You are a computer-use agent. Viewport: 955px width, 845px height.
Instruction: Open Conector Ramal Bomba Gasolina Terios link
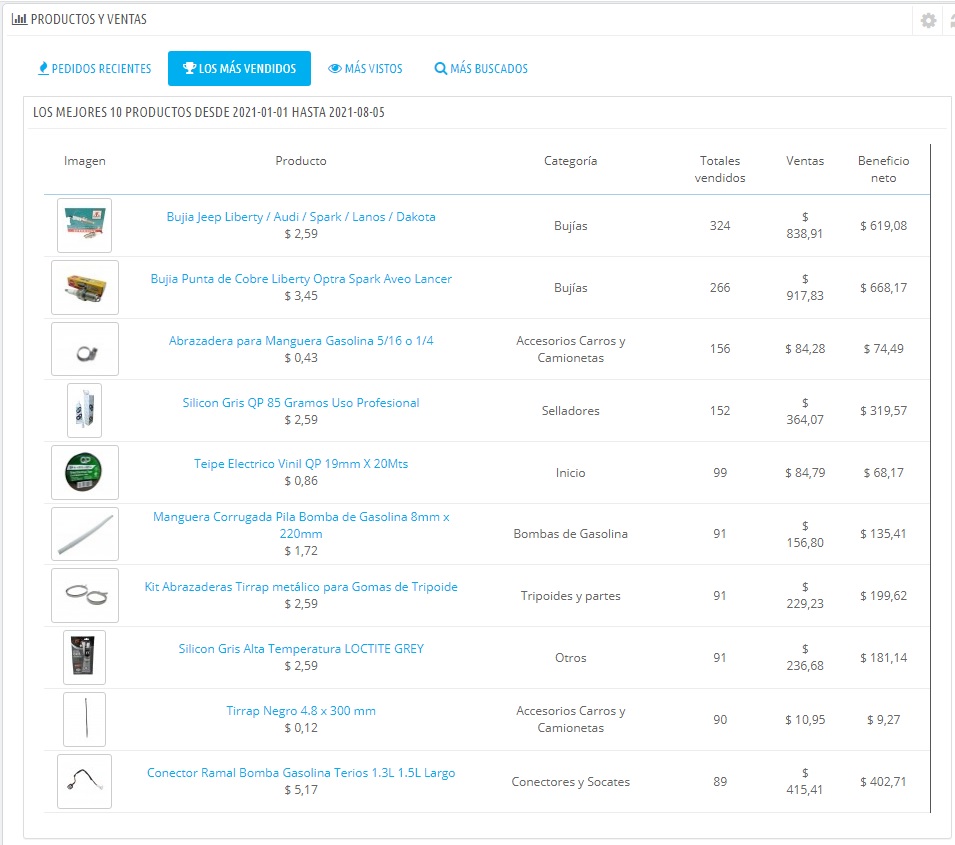pyautogui.click(x=301, y=773)
